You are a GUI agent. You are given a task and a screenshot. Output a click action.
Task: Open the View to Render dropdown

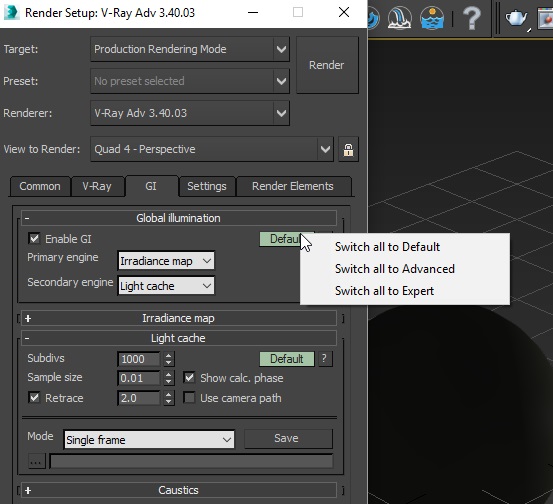(x=212, y=149)
